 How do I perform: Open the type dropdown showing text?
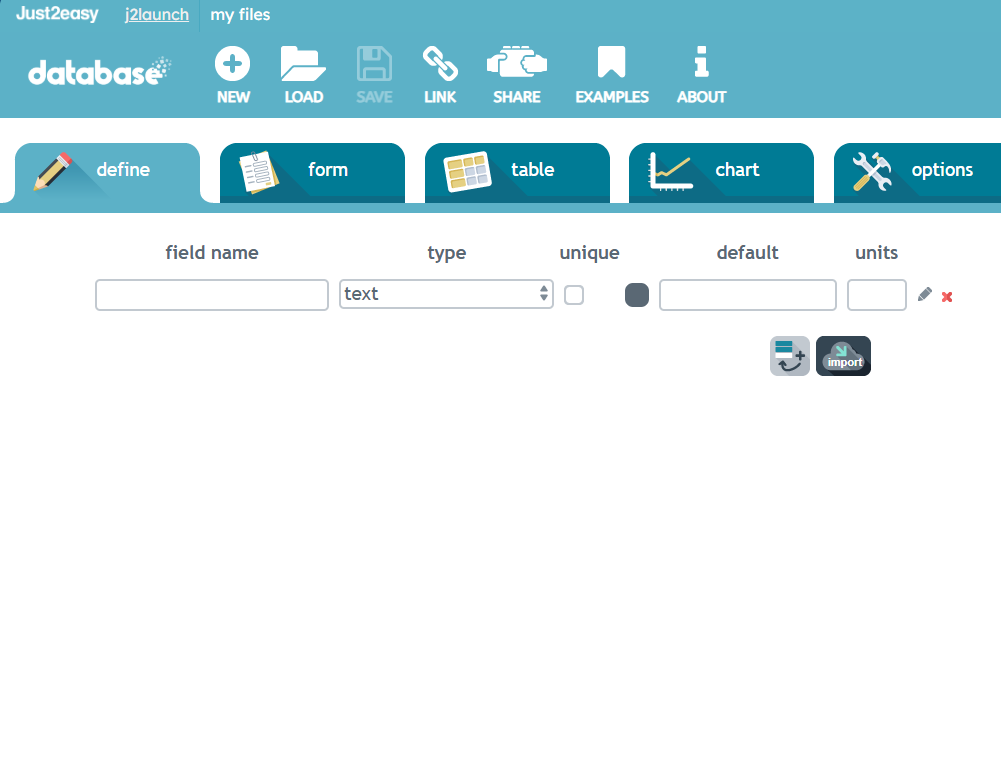[x=446, y=294]
